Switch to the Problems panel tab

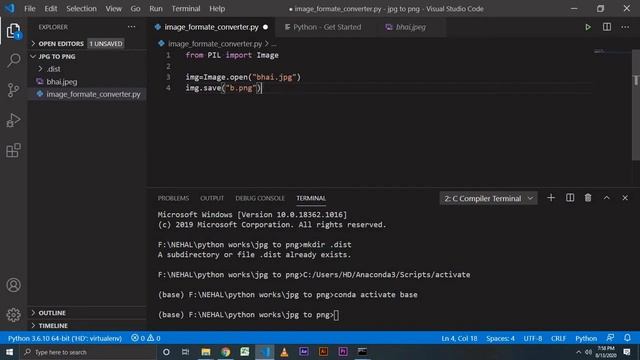[x=173, y=198]
